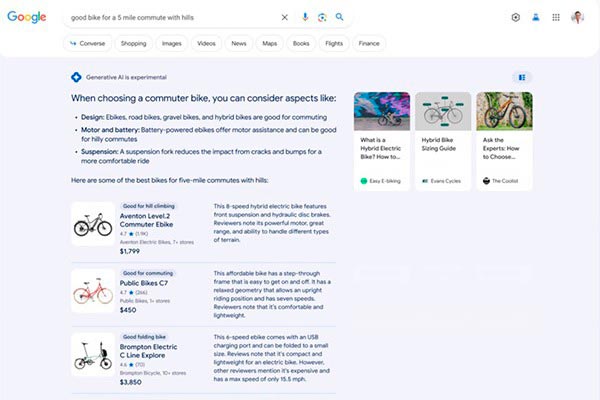Click the Brompton Electric bike thumbnail
600x400 pixels.
92,355
